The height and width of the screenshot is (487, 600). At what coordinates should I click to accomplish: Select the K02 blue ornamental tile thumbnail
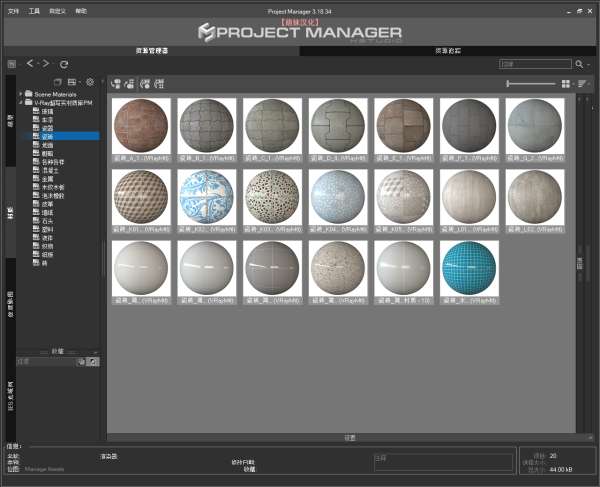coord(207,197)
